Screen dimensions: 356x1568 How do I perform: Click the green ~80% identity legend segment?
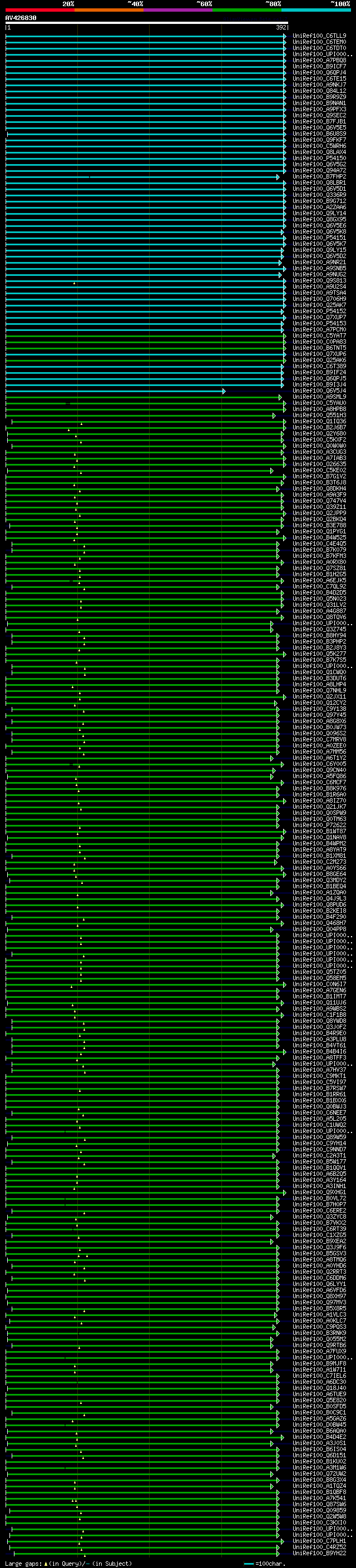247,10
